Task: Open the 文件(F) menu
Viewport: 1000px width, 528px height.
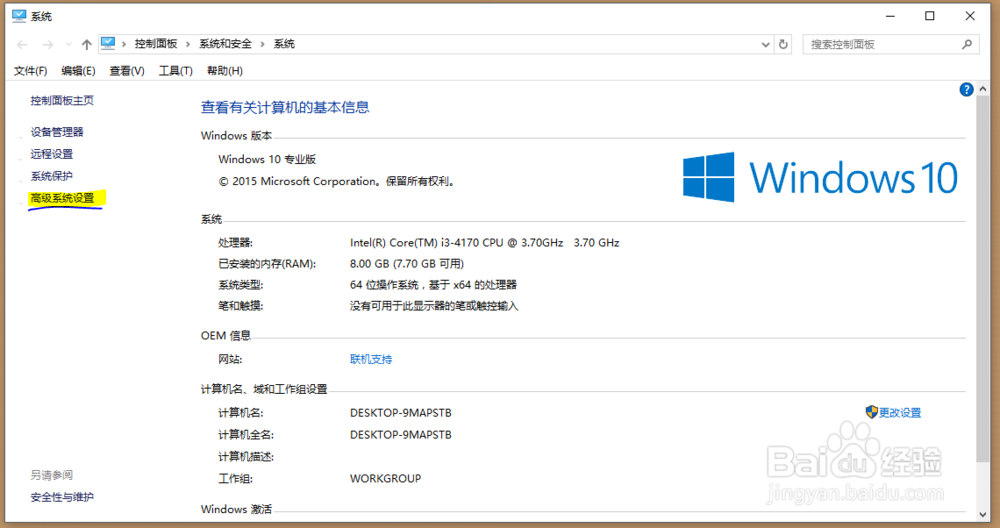Action: click(31, 71)
